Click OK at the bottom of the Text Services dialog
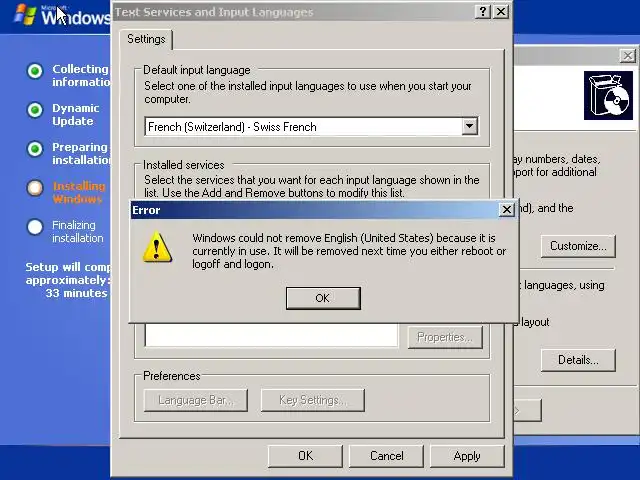The width and height of the screenshot is (640, 480). (x=305, y=456)
